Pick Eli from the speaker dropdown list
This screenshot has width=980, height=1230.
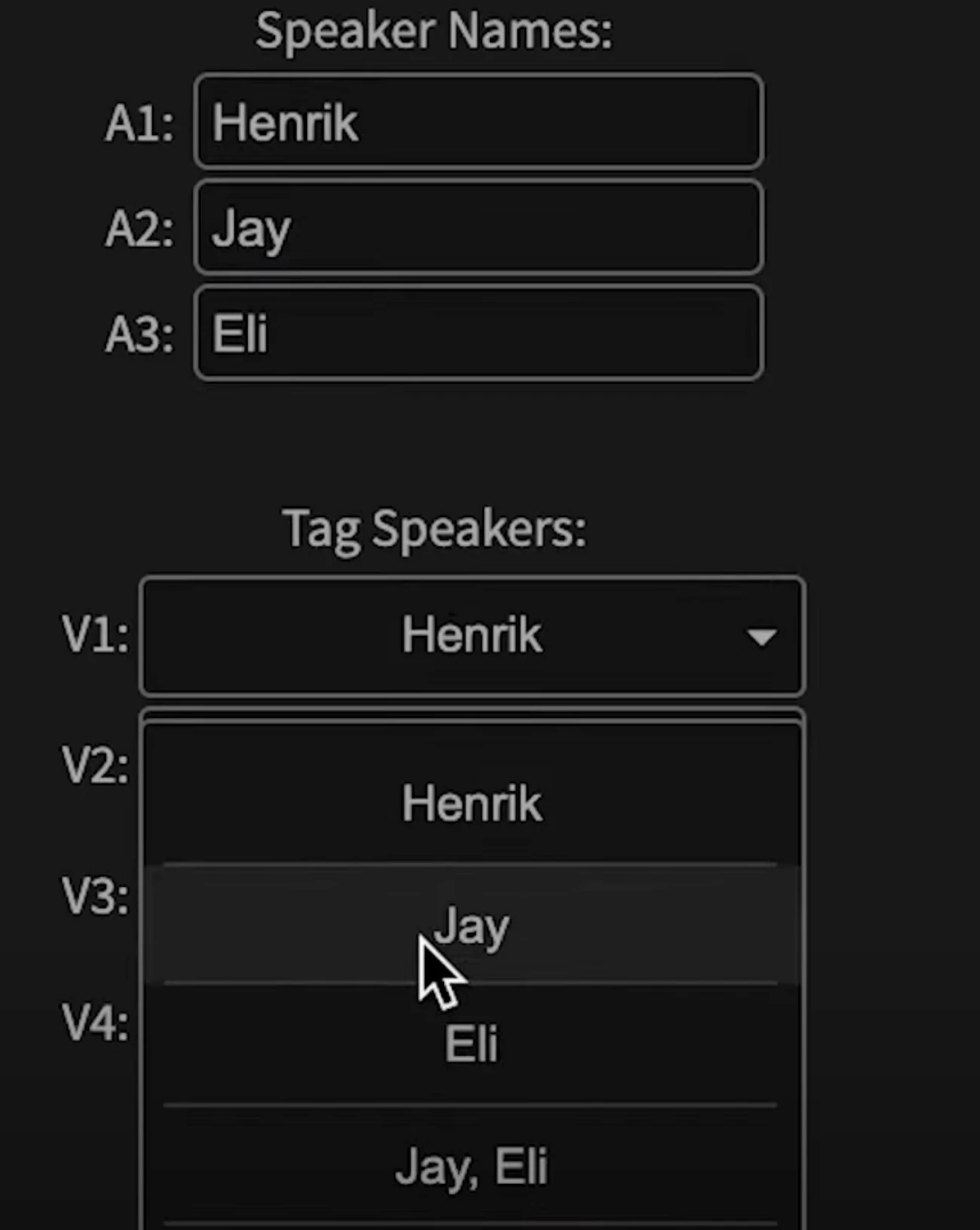[x=472, y=1045]
